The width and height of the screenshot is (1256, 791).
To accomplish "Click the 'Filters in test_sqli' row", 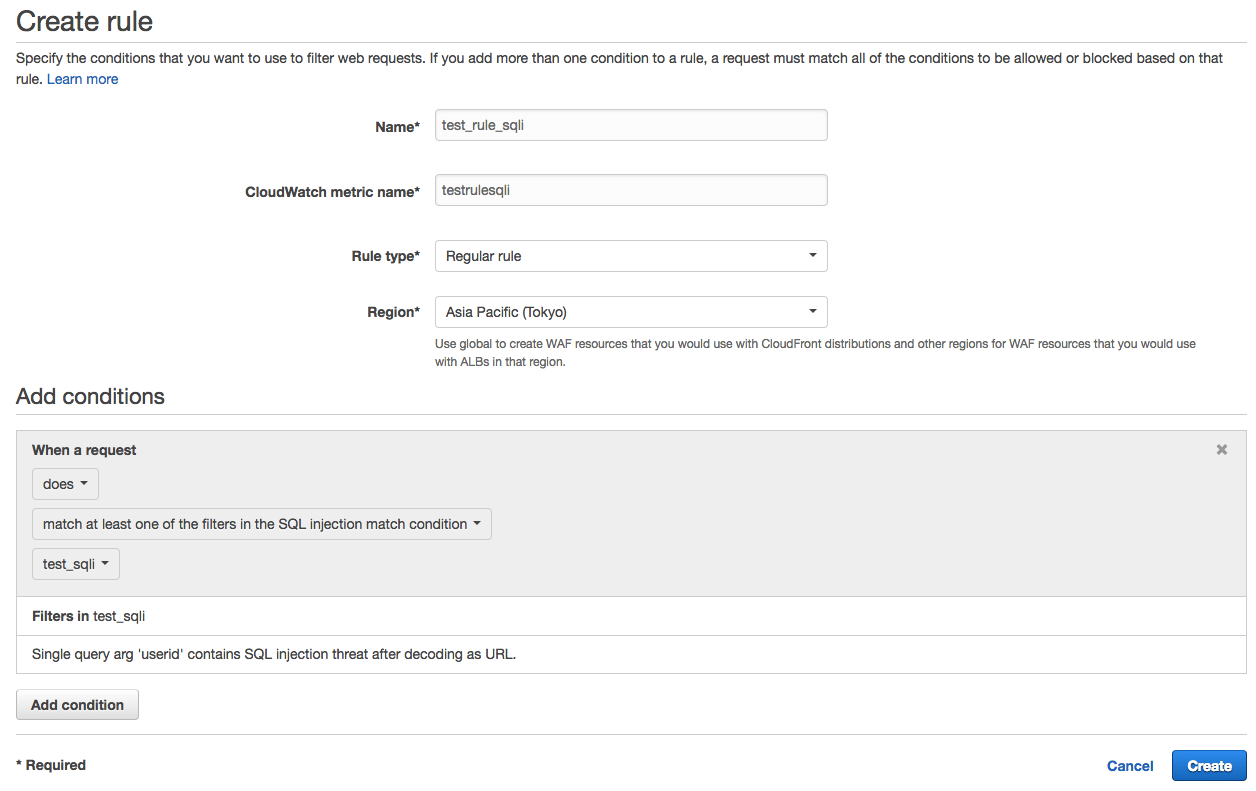I will click(631, 616).
